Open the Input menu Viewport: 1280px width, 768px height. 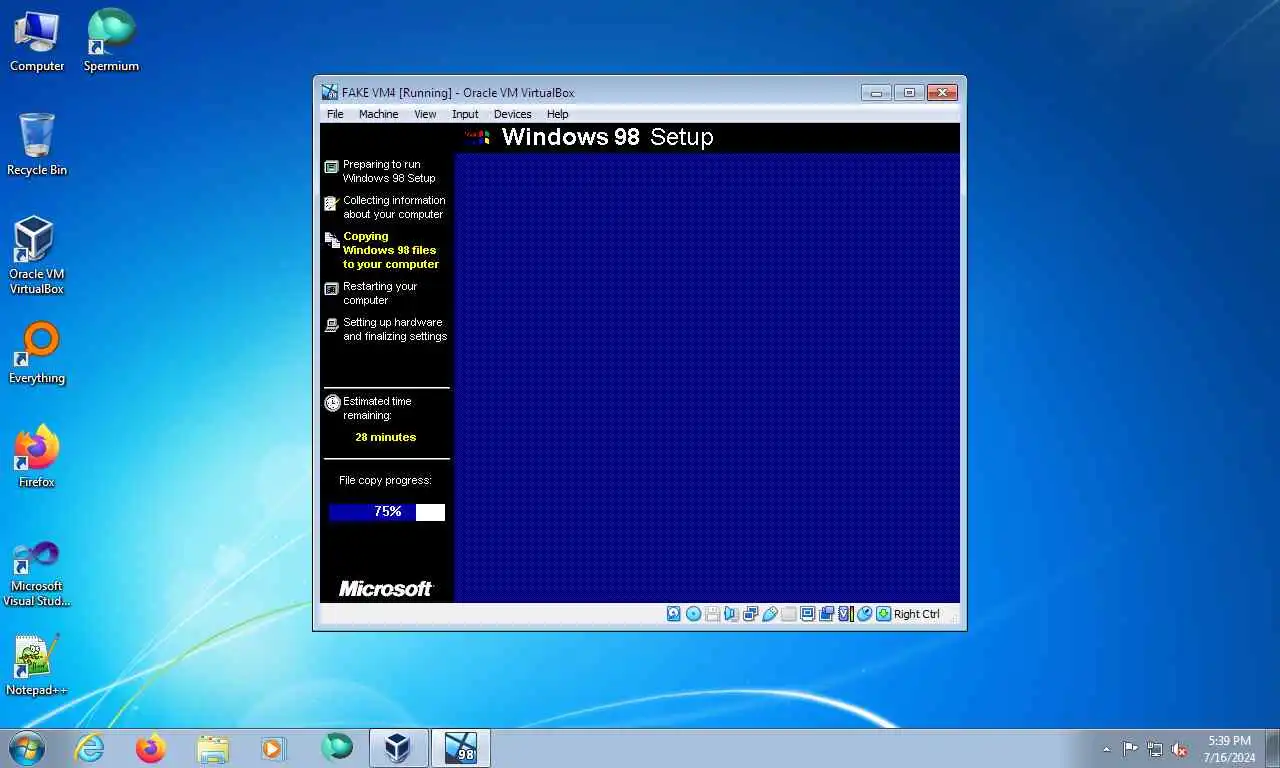(x=465, y=114)
